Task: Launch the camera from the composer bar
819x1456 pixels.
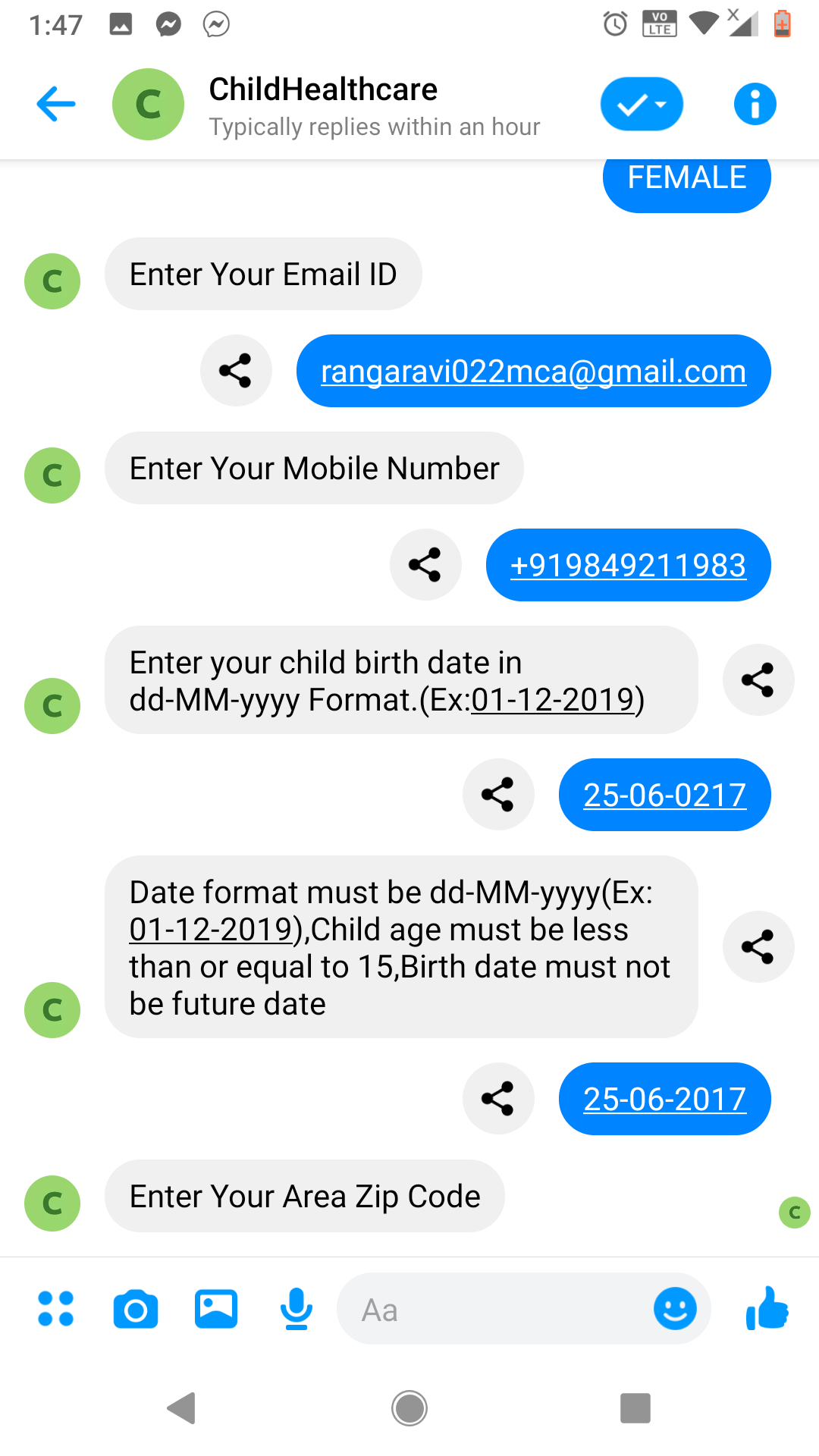Action: click(x=136, y=1309)
